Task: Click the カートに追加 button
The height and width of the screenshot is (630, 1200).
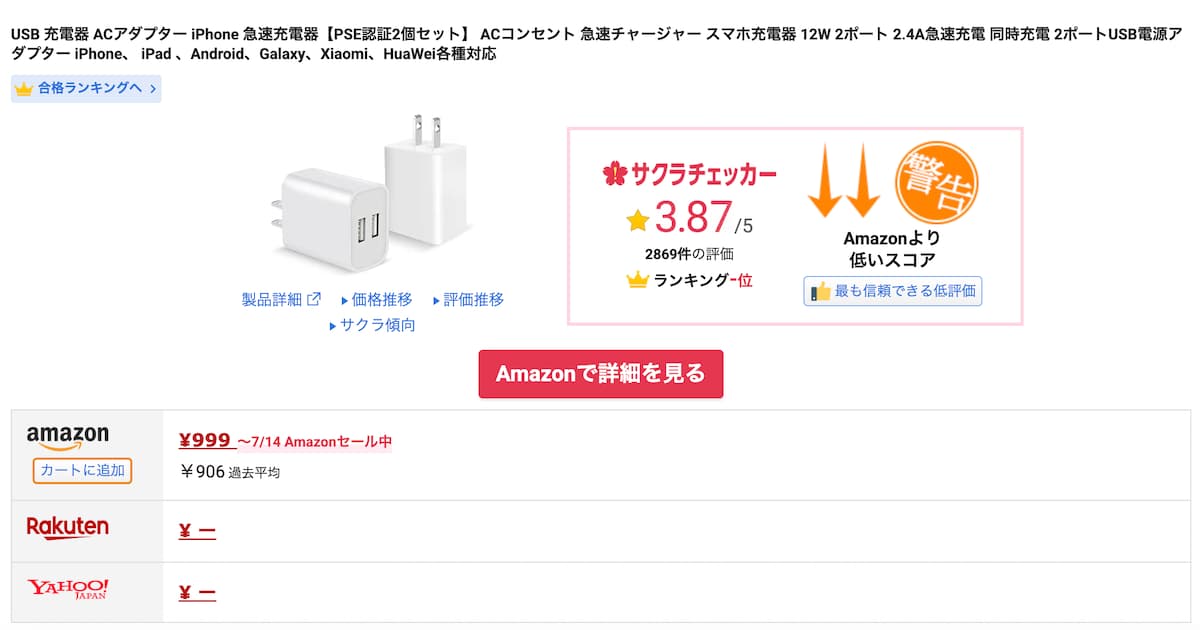Action: (82, 470)
